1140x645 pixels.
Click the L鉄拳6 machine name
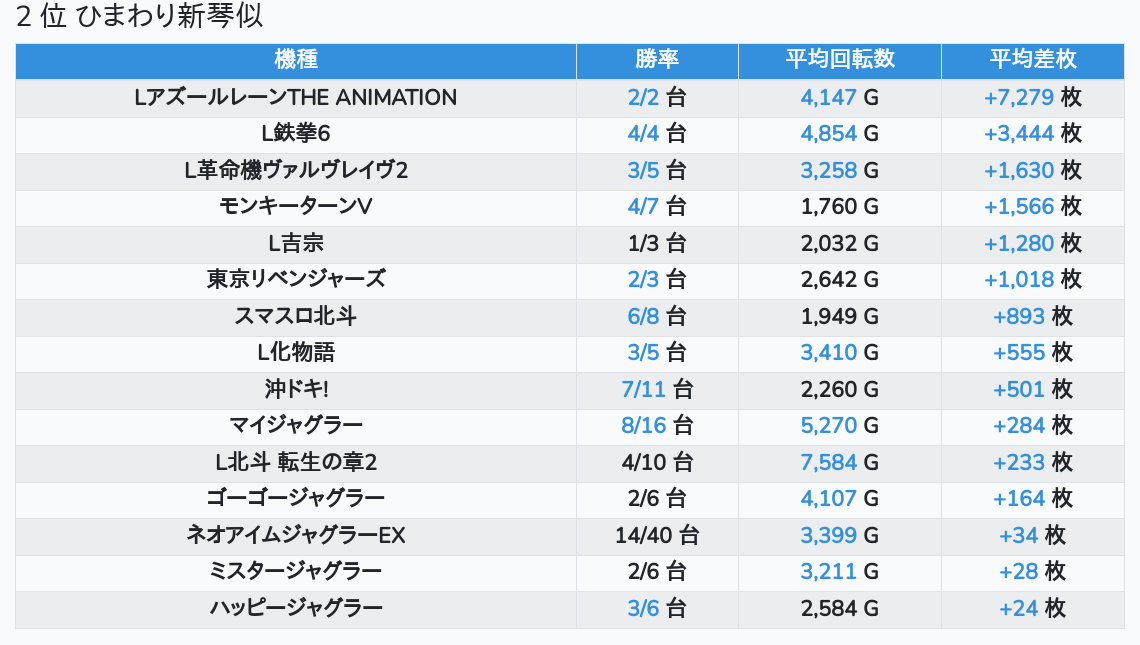pyautogui.click(x=296, y=134)
